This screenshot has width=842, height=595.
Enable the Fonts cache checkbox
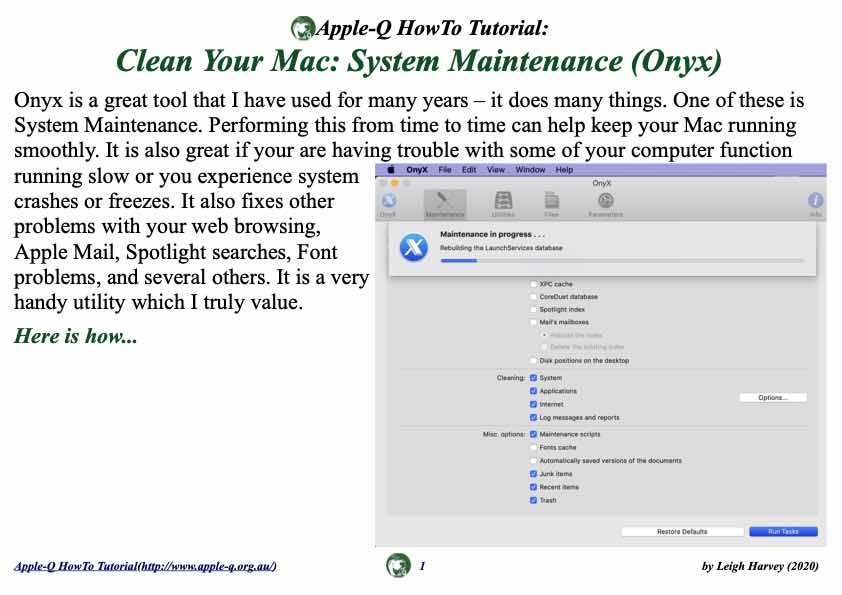click(x=533, y=447)
